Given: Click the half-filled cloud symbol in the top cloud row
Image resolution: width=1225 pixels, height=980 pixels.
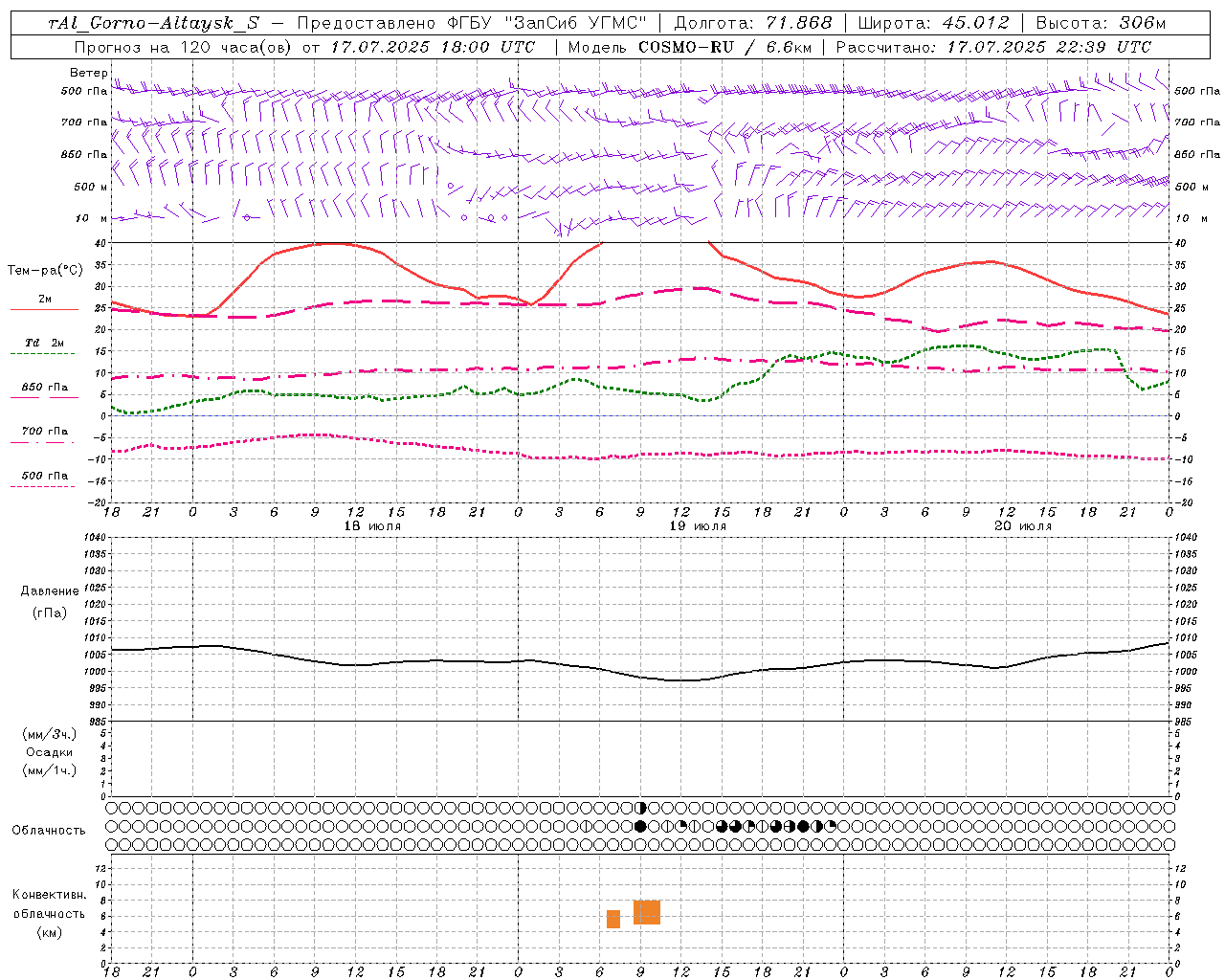Looking at the screenshot, I should (640, 808).
